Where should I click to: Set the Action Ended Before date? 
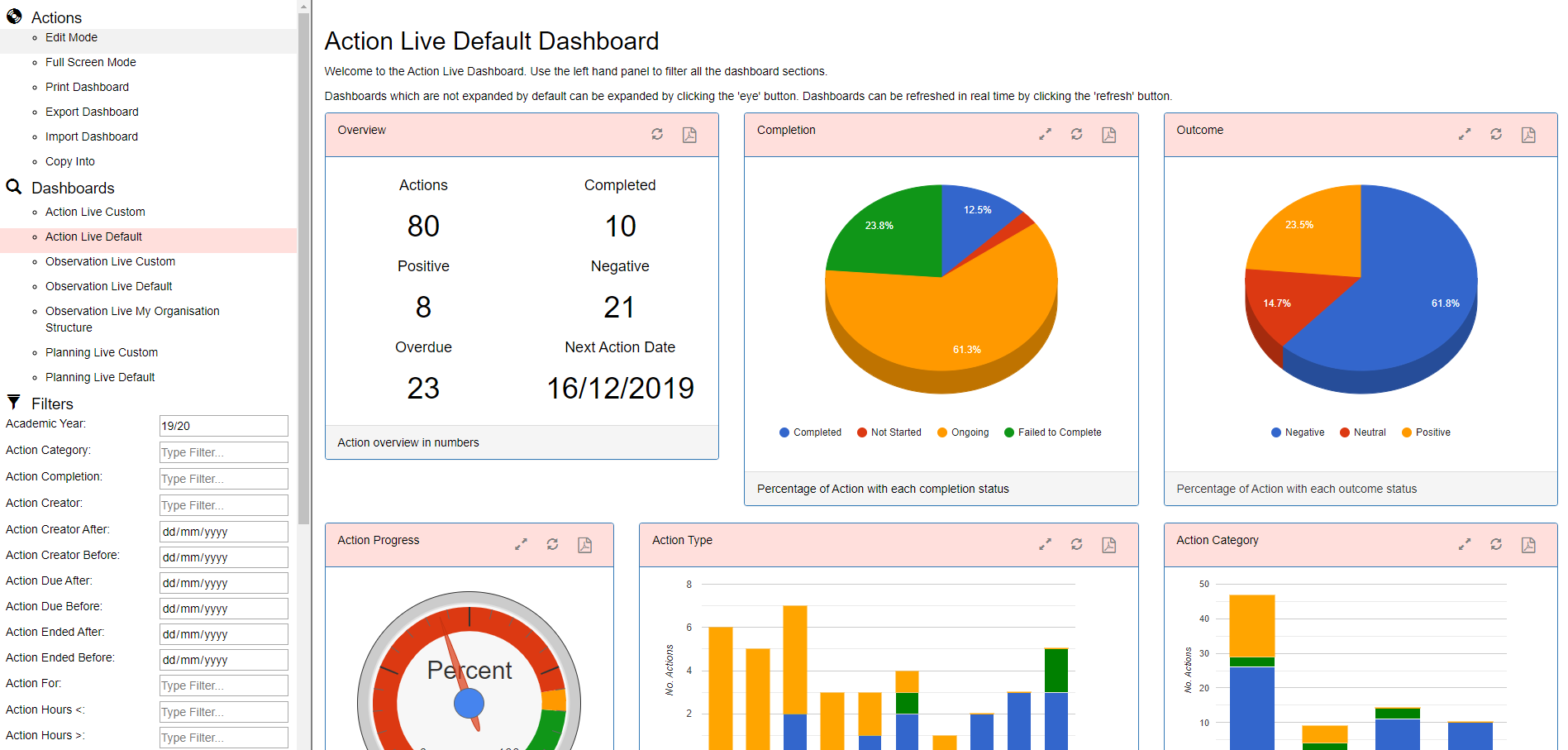[224, 660]
